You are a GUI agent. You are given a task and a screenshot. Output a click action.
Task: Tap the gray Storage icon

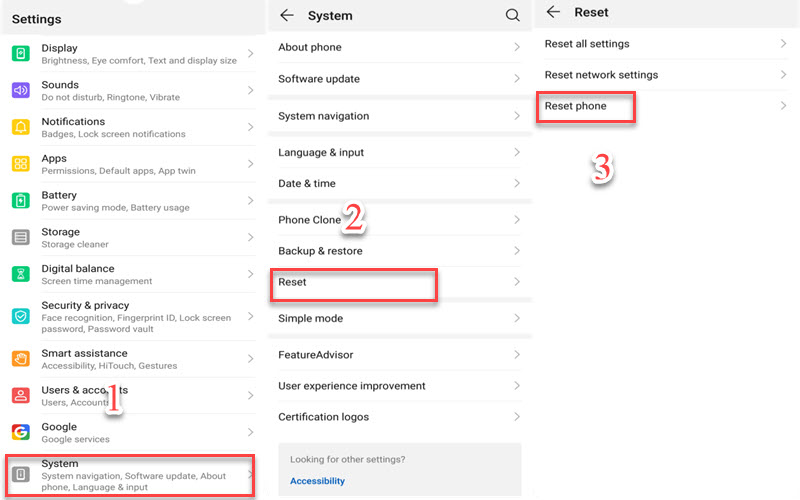[21, 237]
